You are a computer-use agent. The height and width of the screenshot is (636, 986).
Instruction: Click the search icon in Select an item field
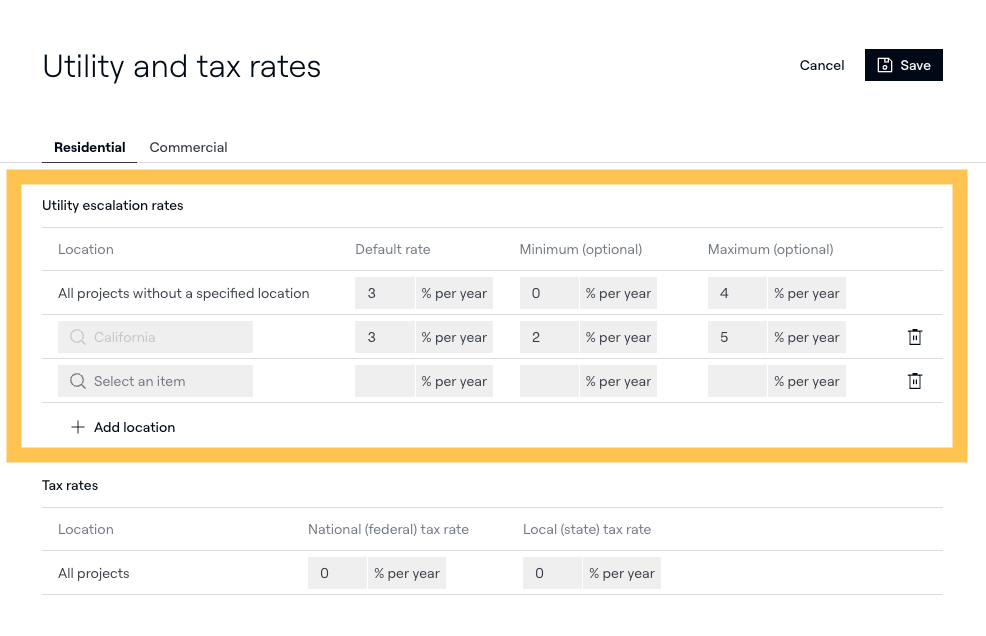(x=78, y=381)
